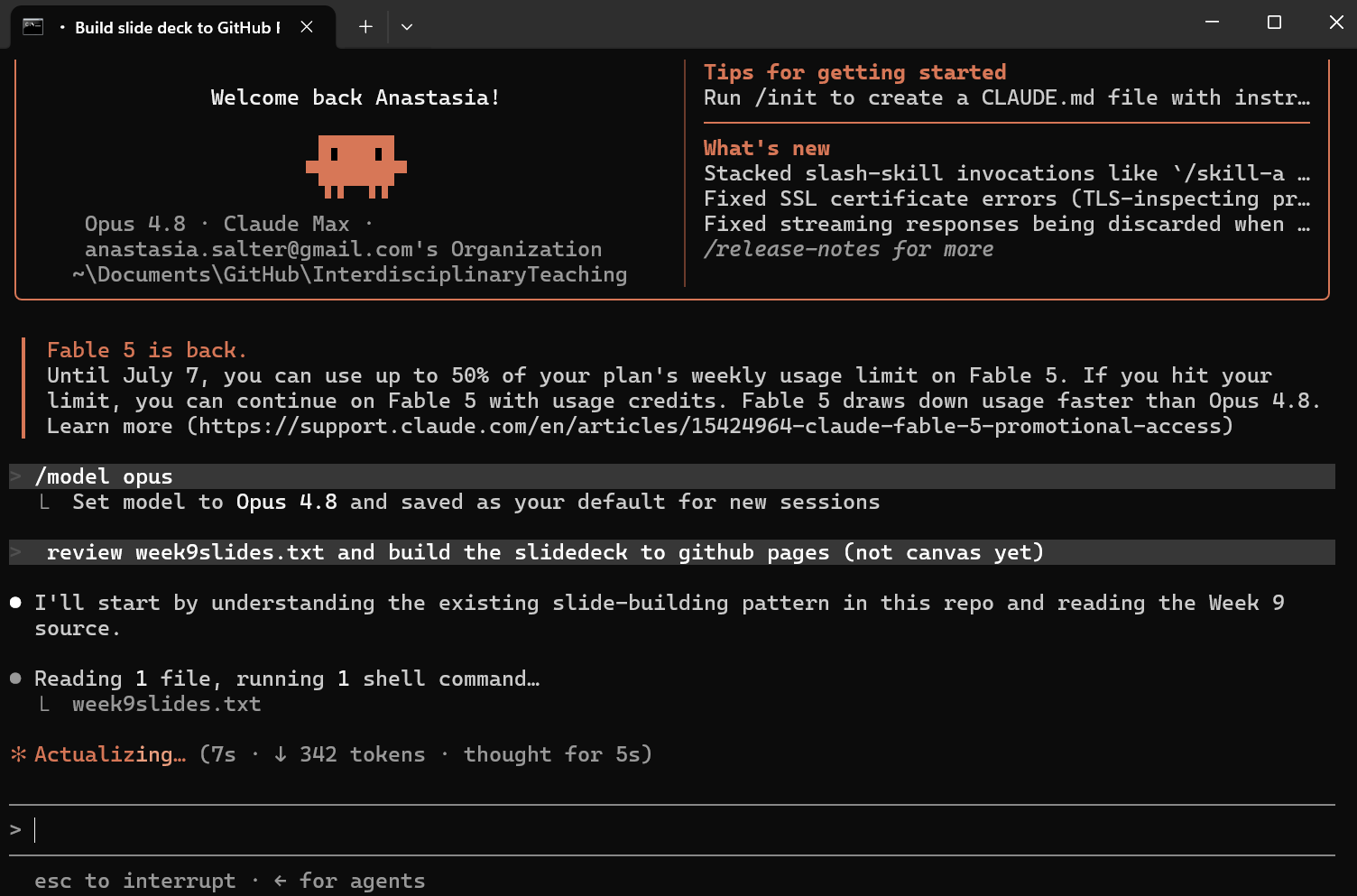Screen dimensions: 1357x896
Task: Close the 'Build slide deck to GitHub' tab
Action: coord(307,27)
